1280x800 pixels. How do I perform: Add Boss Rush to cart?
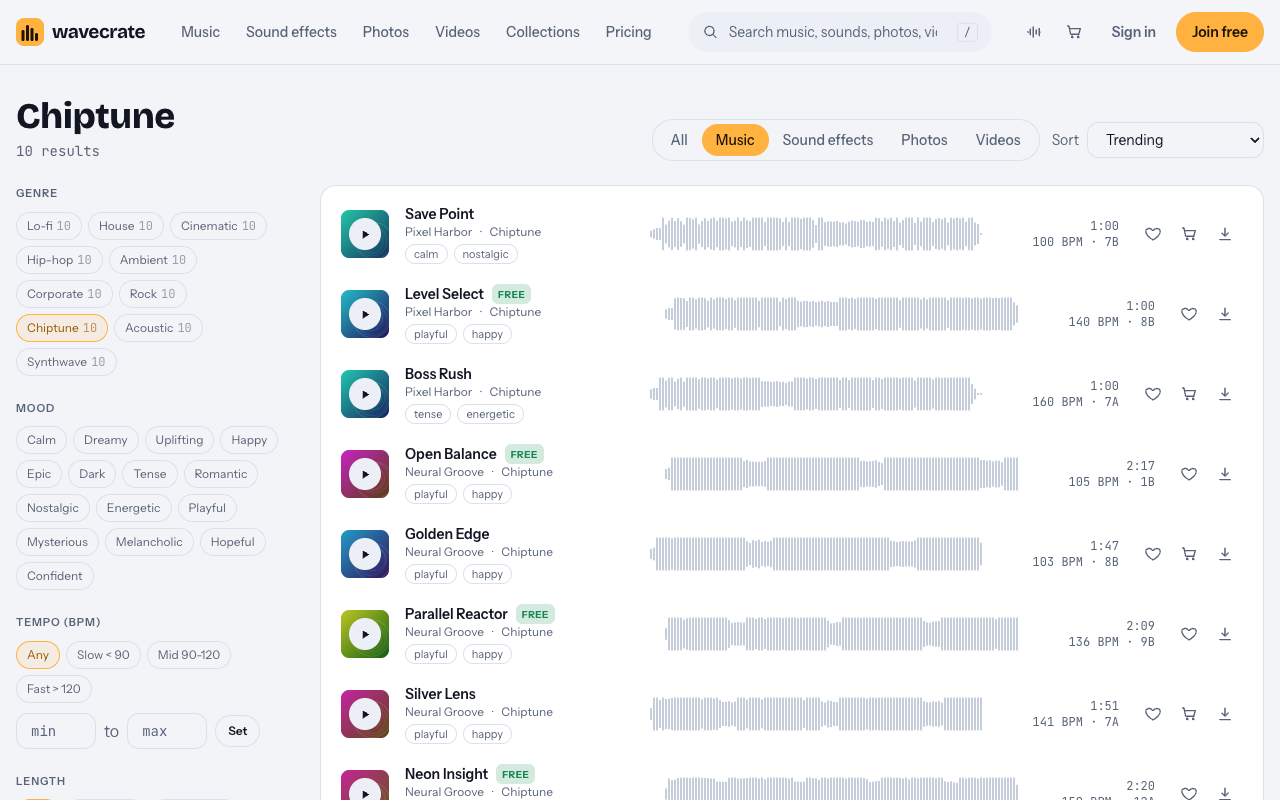[x=1189, y=394]
